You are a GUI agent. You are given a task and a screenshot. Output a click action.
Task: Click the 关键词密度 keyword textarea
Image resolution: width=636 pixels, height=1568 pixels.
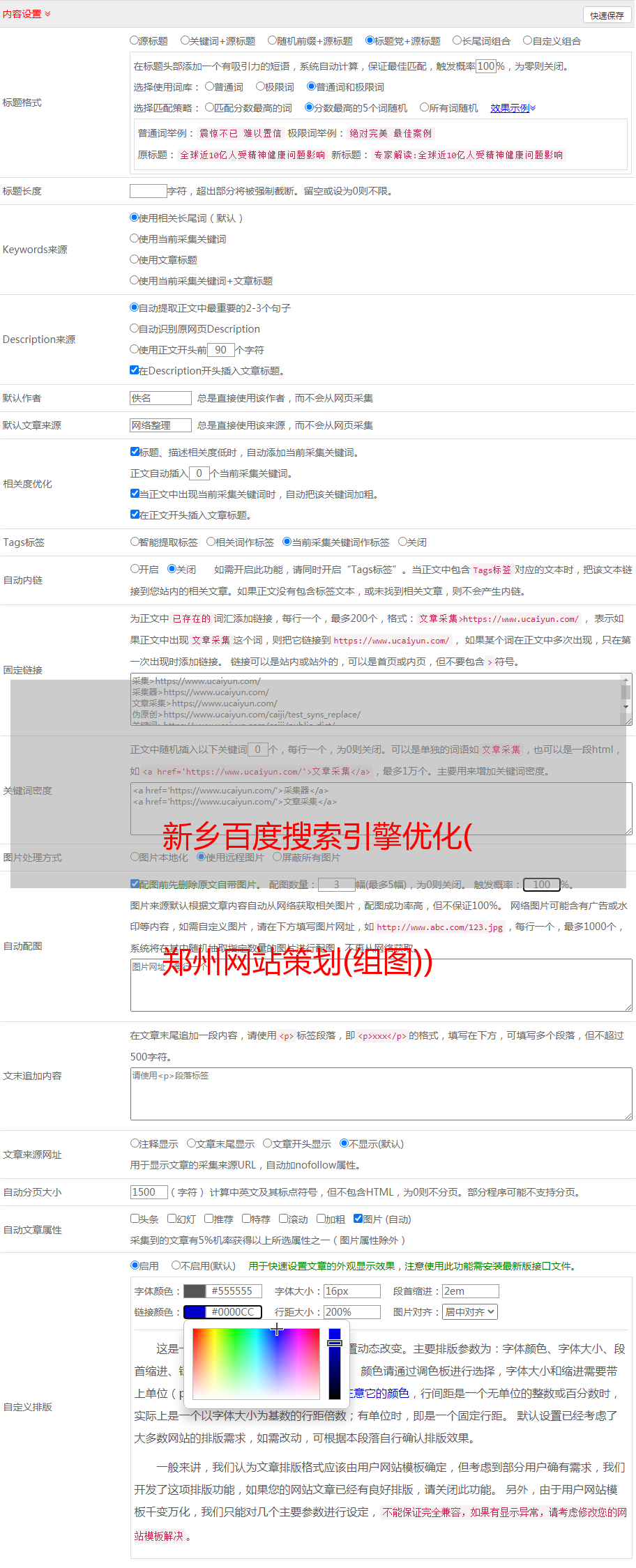[x=381, y=809]
